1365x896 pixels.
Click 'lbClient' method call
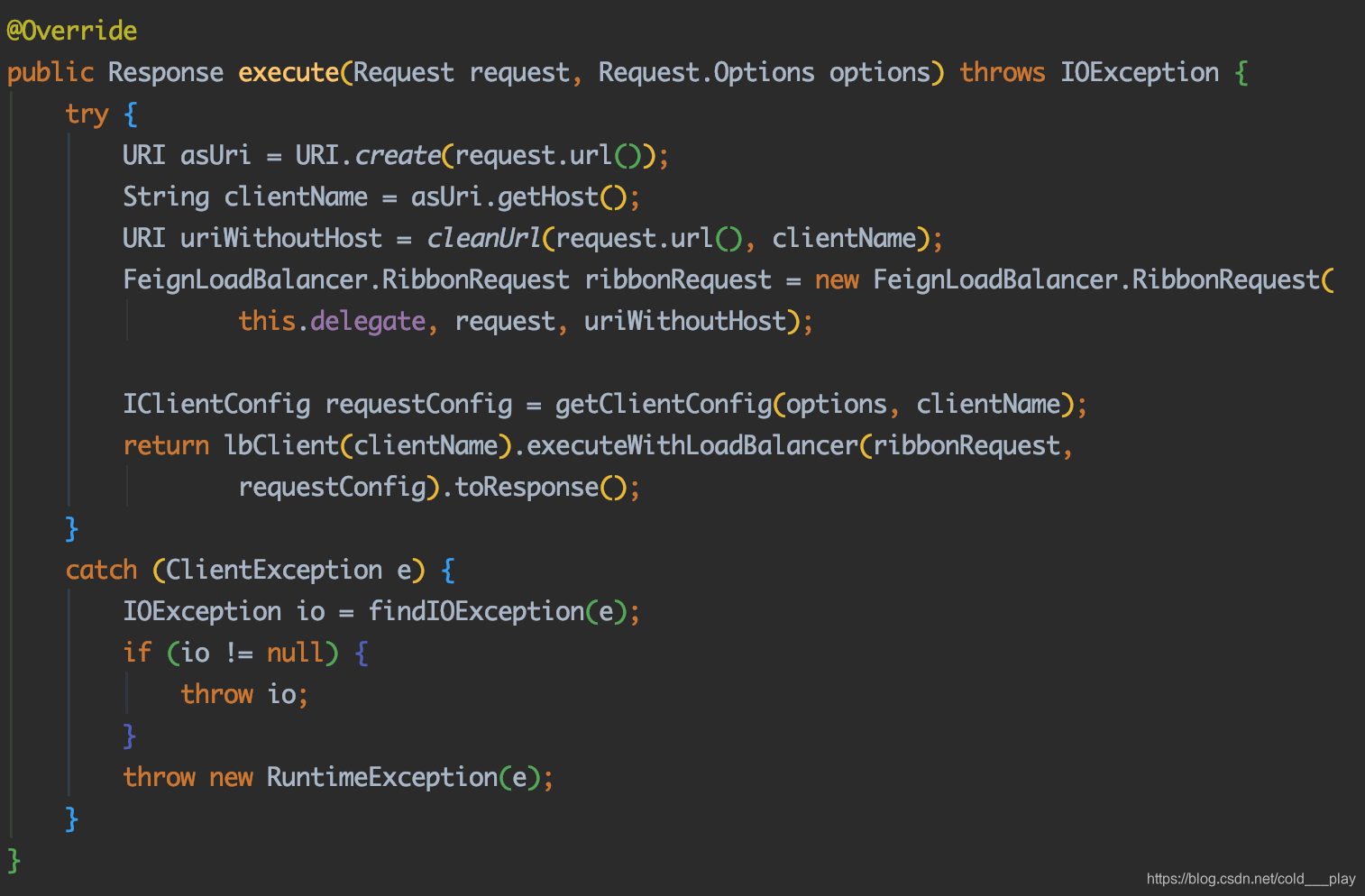tap(281, 446)
